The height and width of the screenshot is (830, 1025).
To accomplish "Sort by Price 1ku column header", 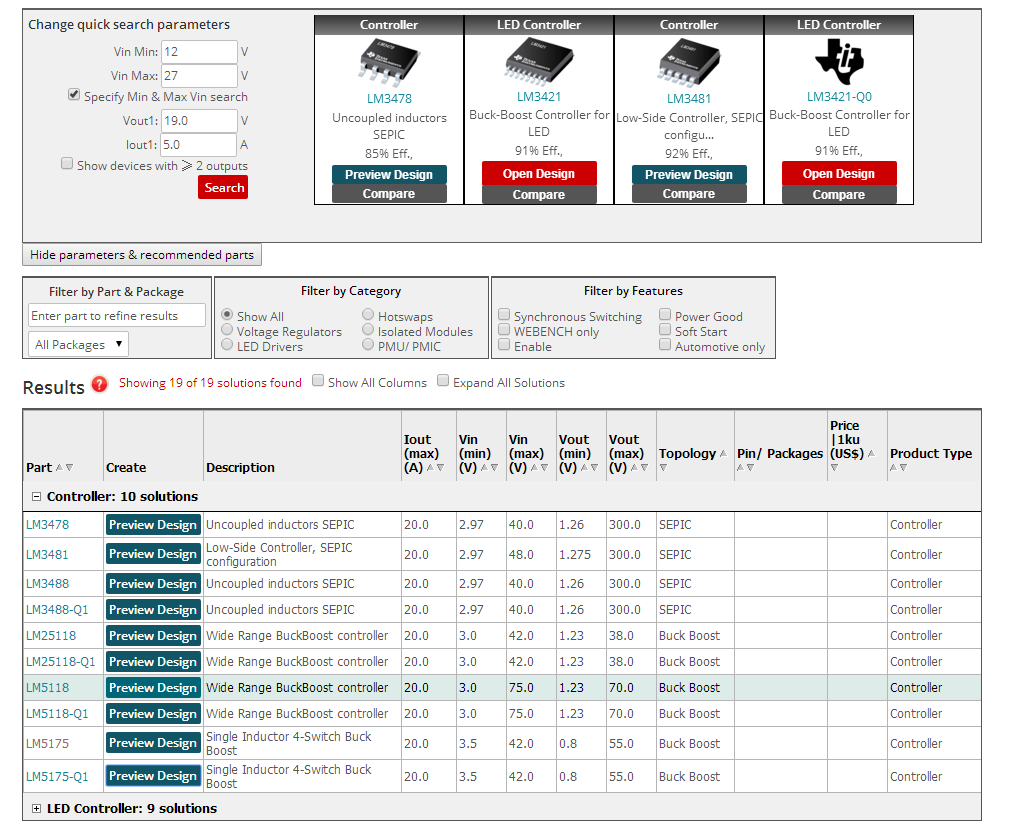I will pos(847,440).
